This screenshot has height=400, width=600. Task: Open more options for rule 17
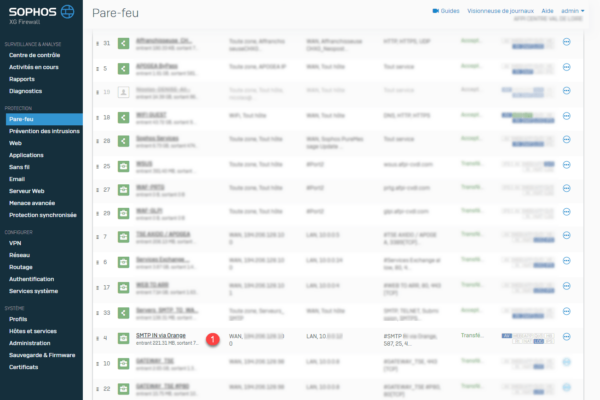[x=567, y=286]
